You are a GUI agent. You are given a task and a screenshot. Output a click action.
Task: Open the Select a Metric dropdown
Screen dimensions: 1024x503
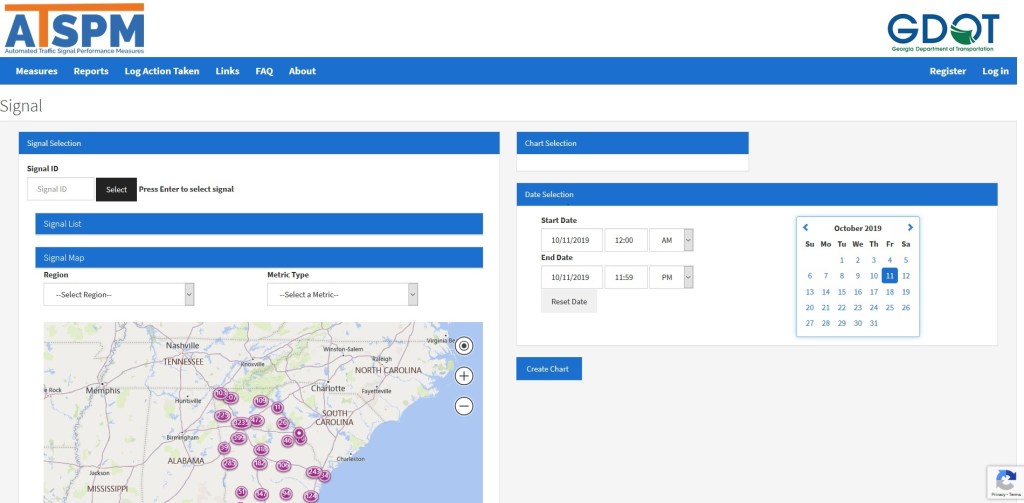point(342,294)
